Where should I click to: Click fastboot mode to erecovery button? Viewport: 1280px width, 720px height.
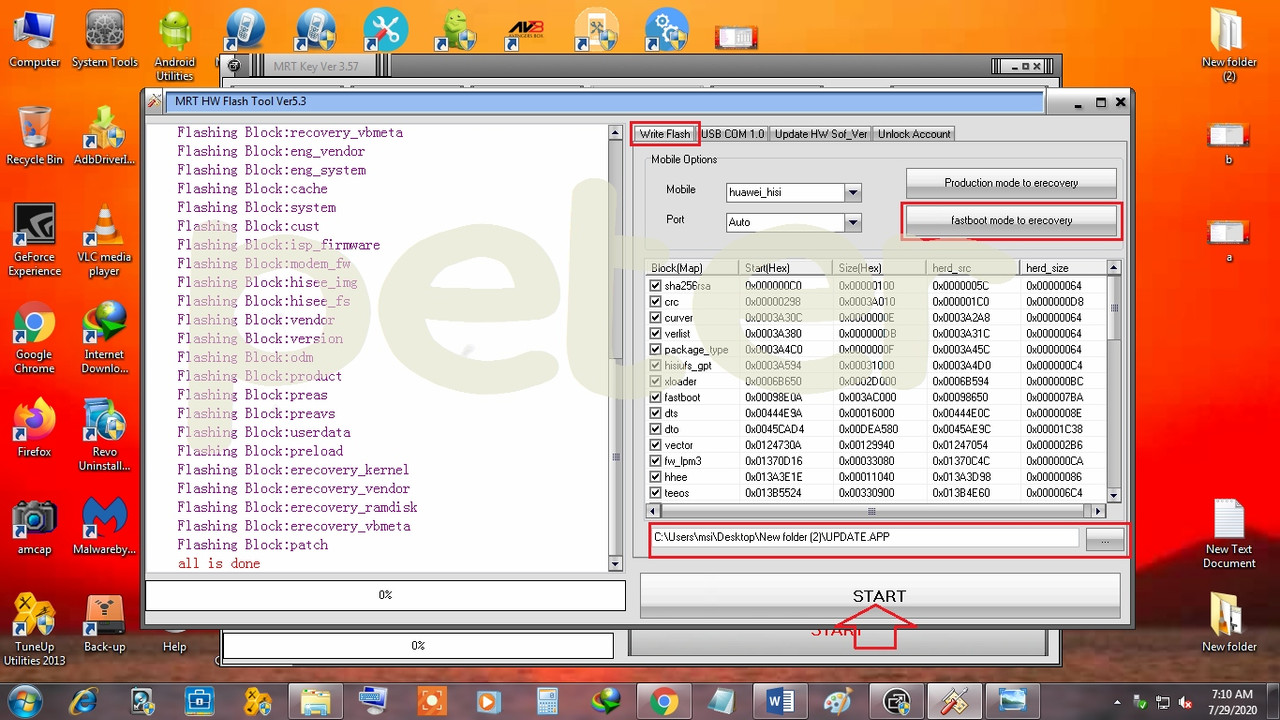[1011, 220]
